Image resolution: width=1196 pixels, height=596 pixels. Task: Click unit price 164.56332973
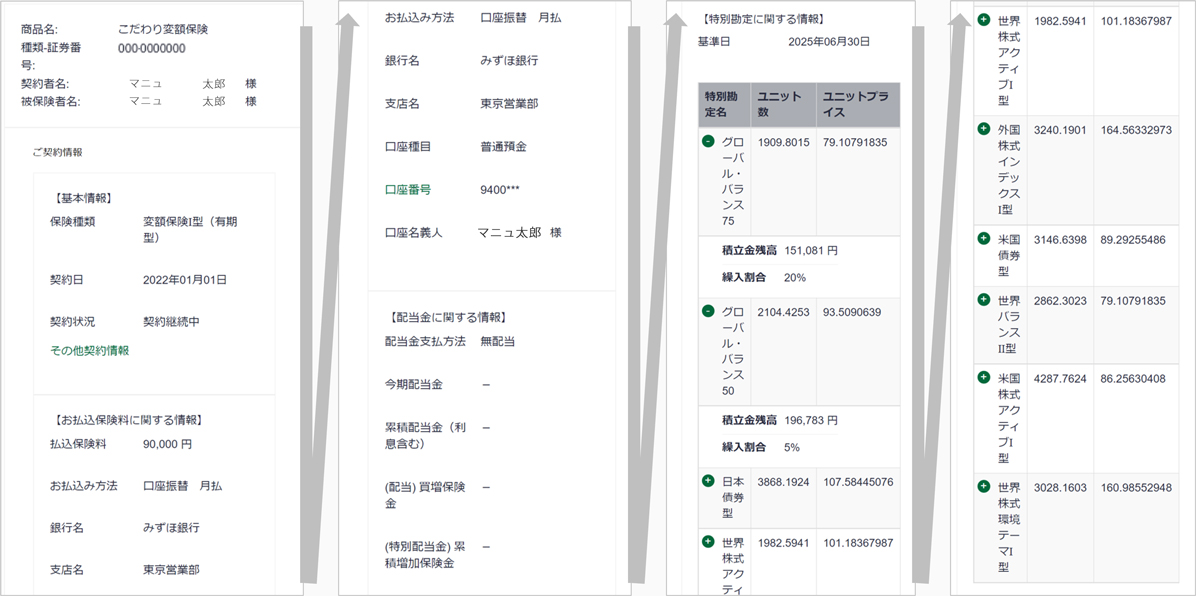(1137, 129)
